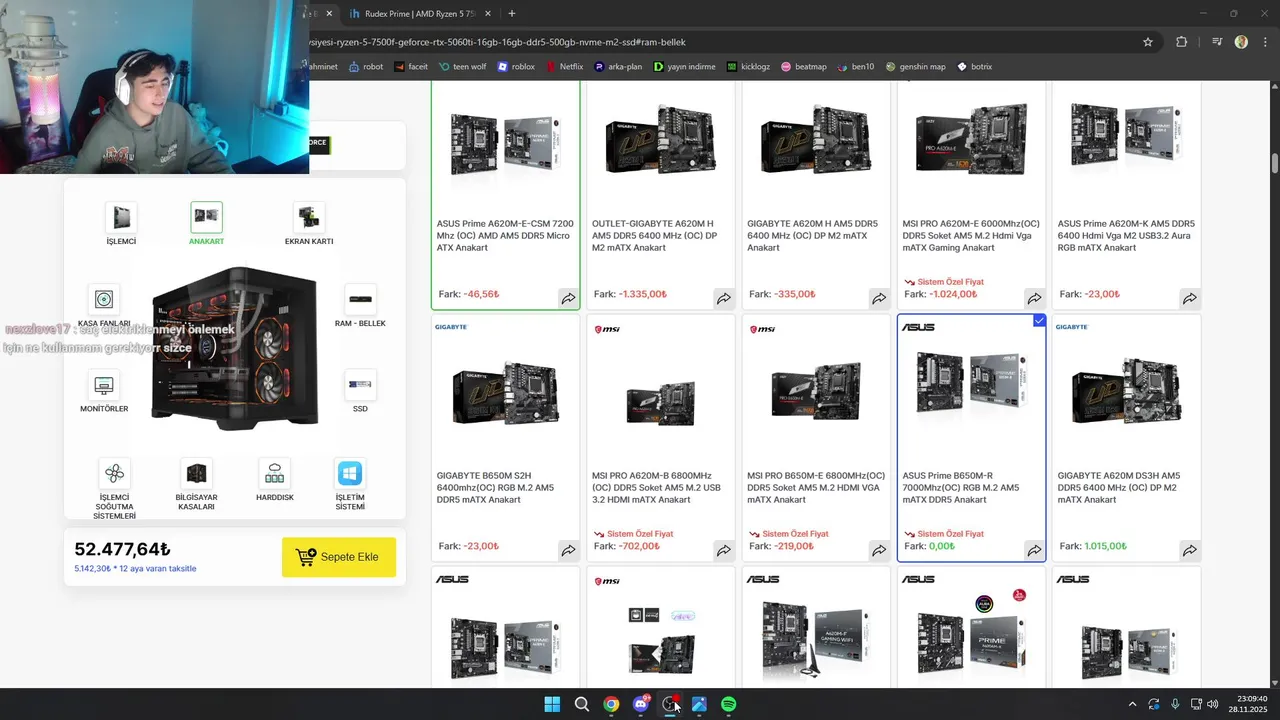Open Discord from the taskbar
The image size is (1280, 720).
click(x=641, y=704)
